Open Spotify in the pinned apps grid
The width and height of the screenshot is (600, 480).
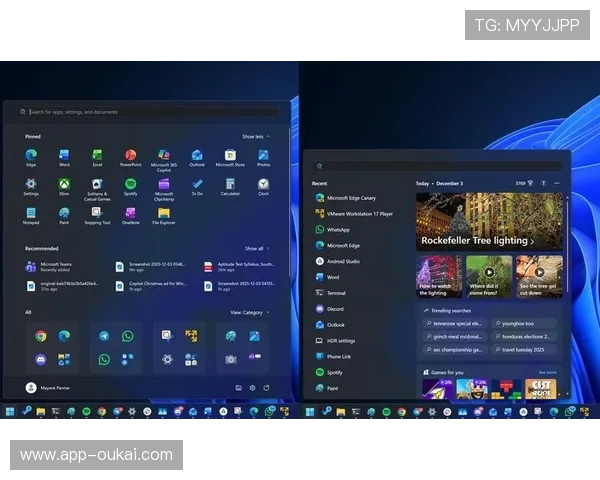tap(130, 185)
